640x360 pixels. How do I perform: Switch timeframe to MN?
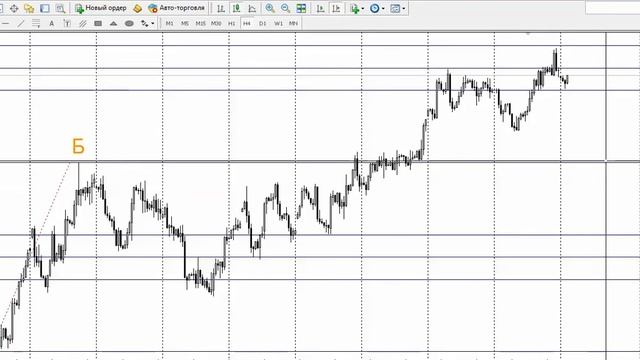pos(293,24)
